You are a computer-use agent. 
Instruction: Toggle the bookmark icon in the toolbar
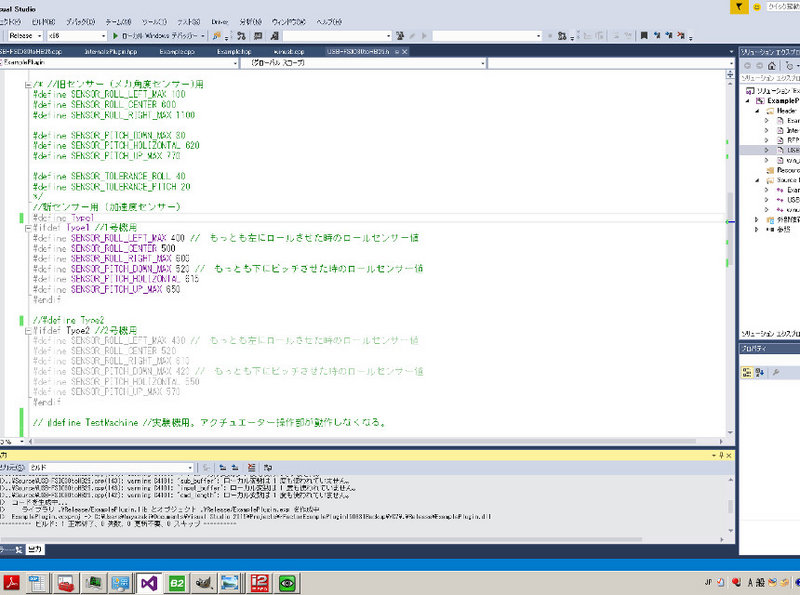[644, 36]
